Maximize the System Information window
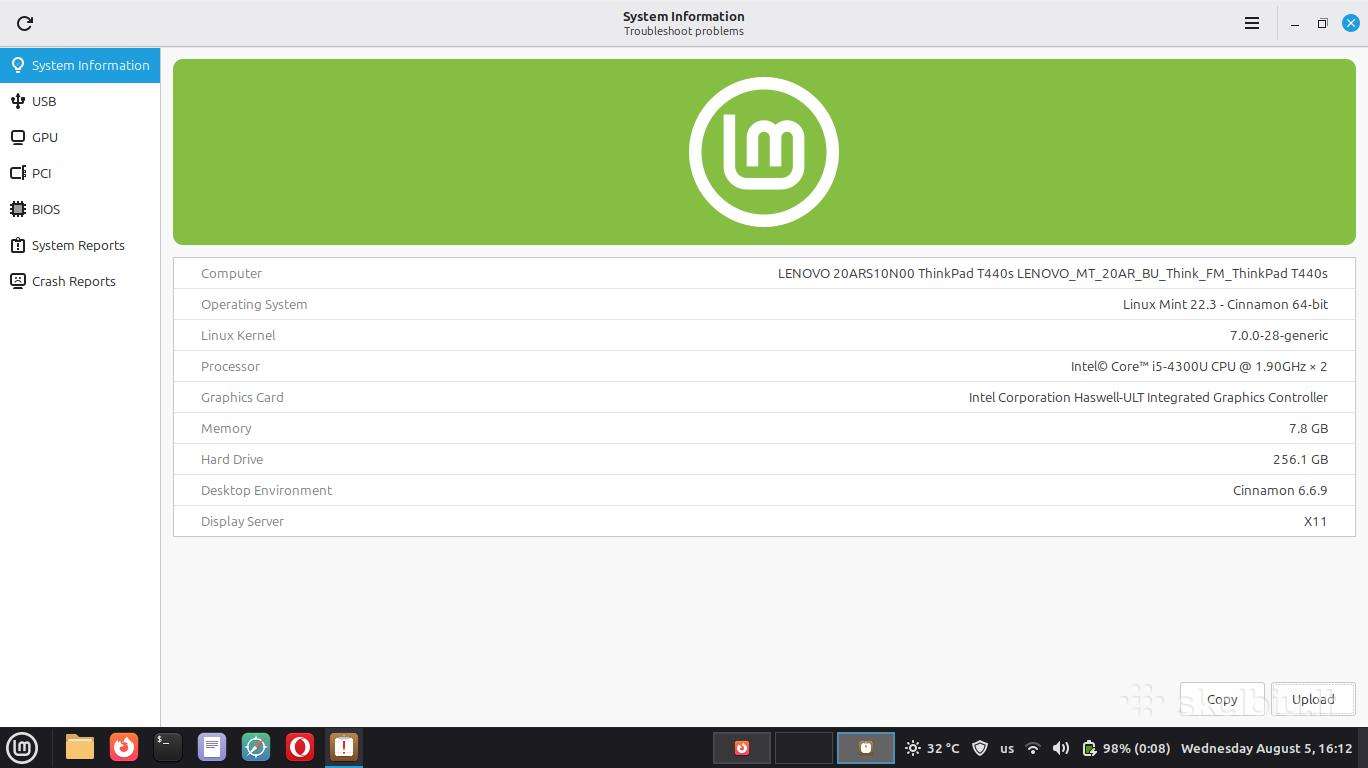The width and height of the screenshot is (1368, 768). click(x=1322, y=23)
